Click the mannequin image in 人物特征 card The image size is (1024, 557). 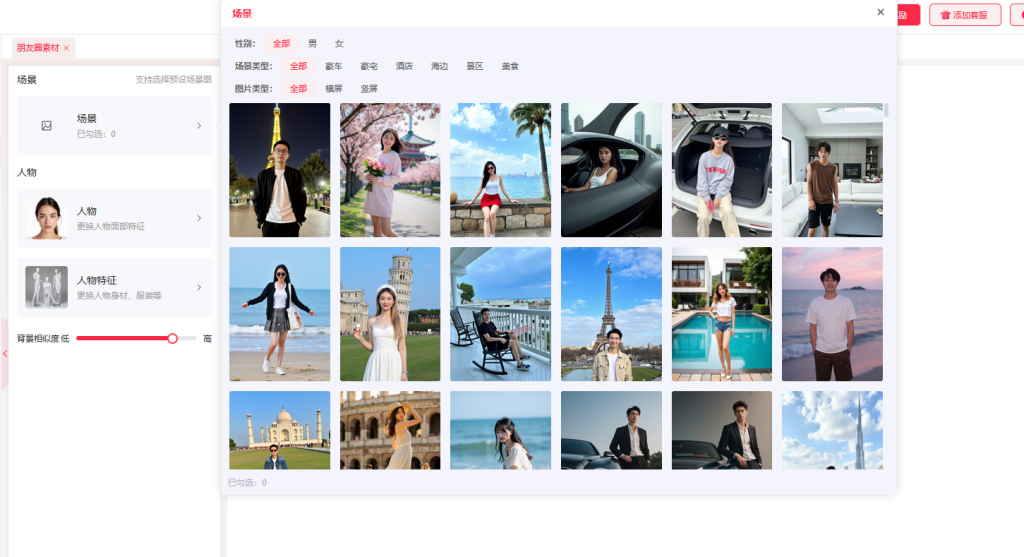tap(46, 287)
